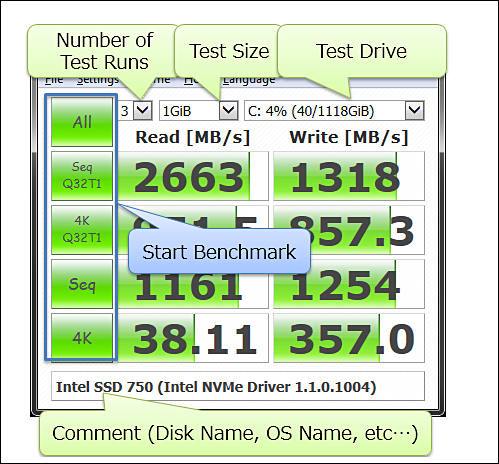The height and width of the screenshot is (464, 499).
Task: Start all benchmarks with All button
Action: click(x=82, y=122)
